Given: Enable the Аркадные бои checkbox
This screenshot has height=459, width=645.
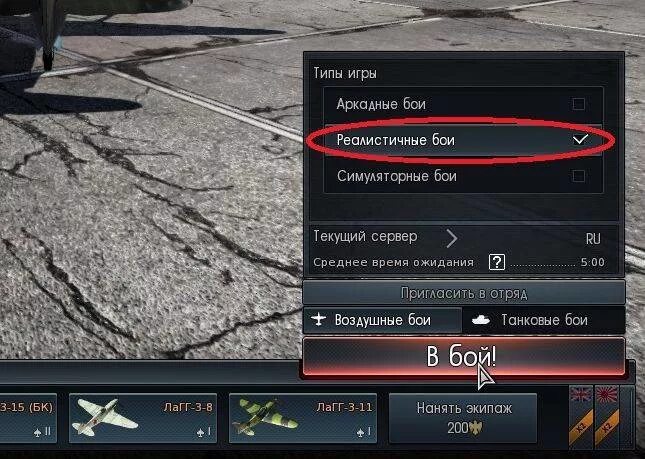Looking at the screenshot, I should pyautogui.click(x=579, y=104).
